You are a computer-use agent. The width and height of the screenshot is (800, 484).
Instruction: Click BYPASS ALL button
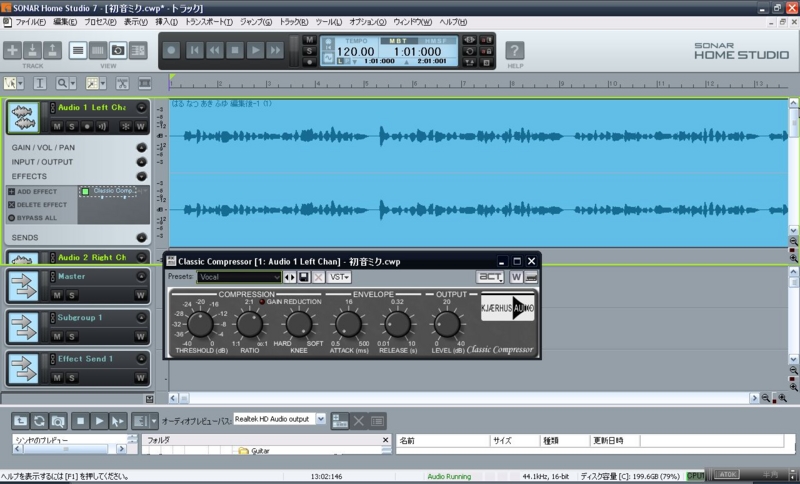(x=32, y=218)
